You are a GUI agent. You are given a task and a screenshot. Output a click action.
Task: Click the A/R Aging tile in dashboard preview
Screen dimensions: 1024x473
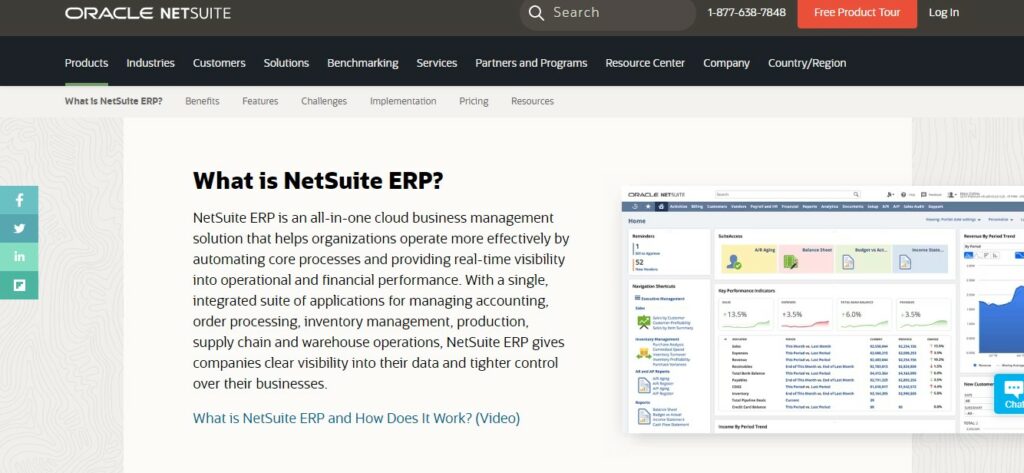tap(748, 259)
